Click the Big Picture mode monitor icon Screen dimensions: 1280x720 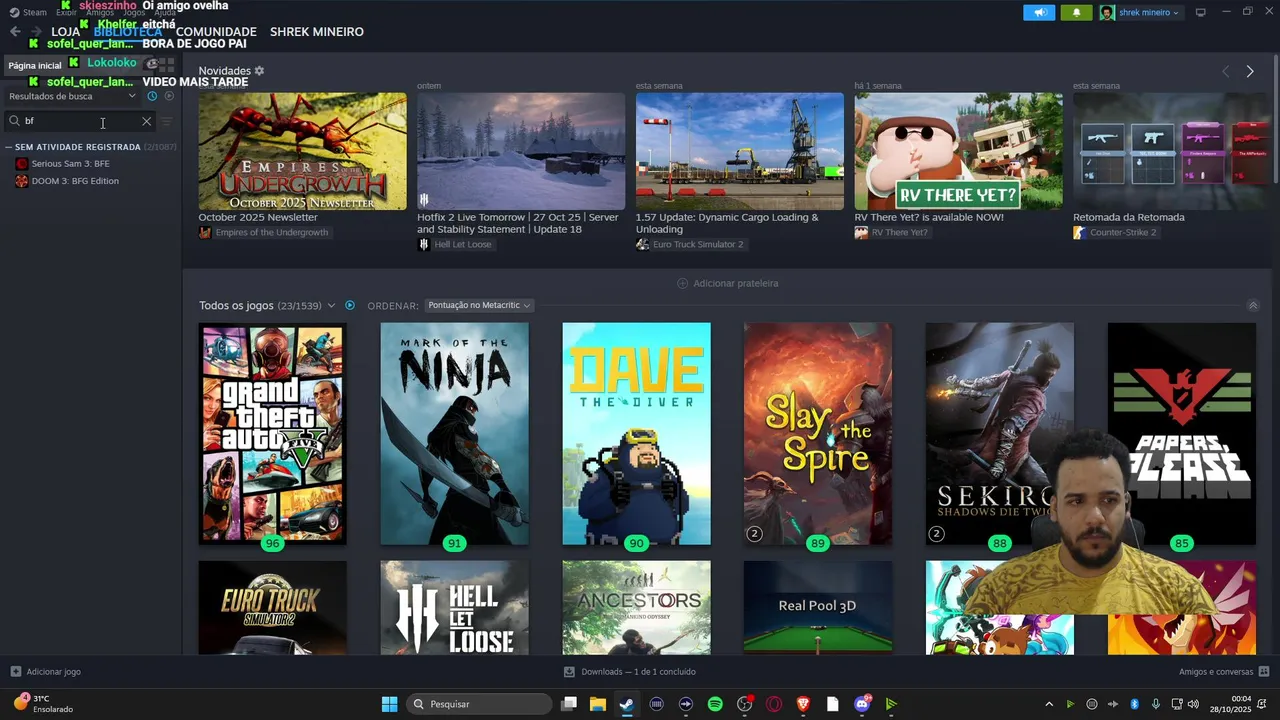pyautogui.click(x=1200, y=12)
